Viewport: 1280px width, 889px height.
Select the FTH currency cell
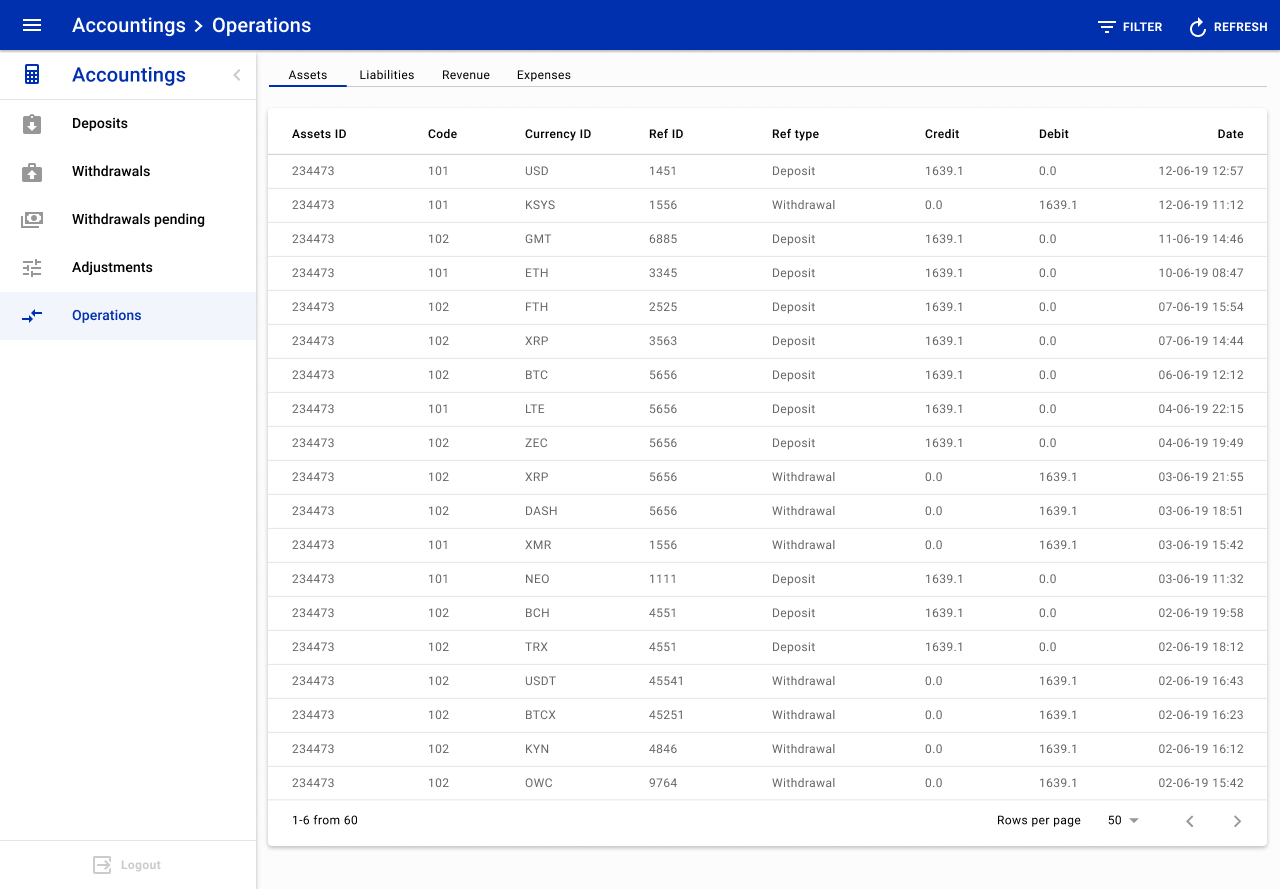click(537, 307)
